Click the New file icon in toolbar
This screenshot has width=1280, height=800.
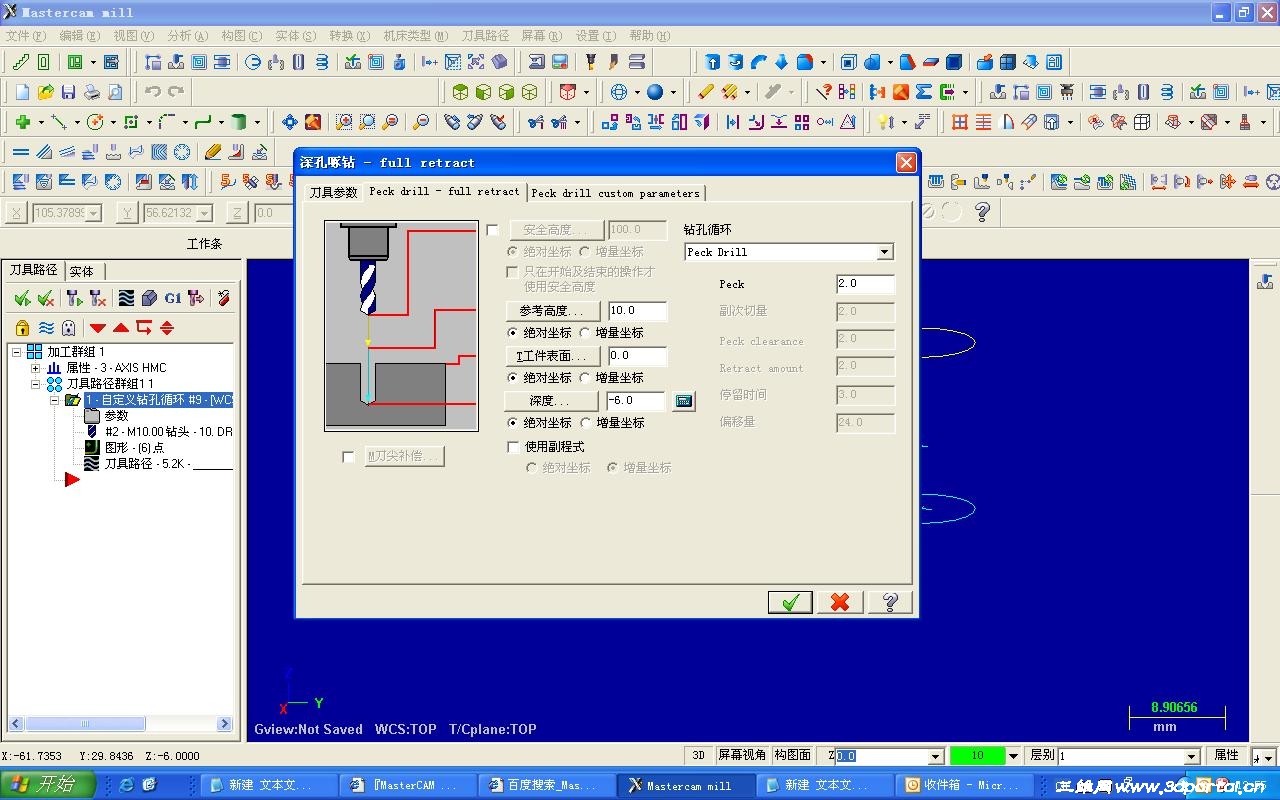22,92
